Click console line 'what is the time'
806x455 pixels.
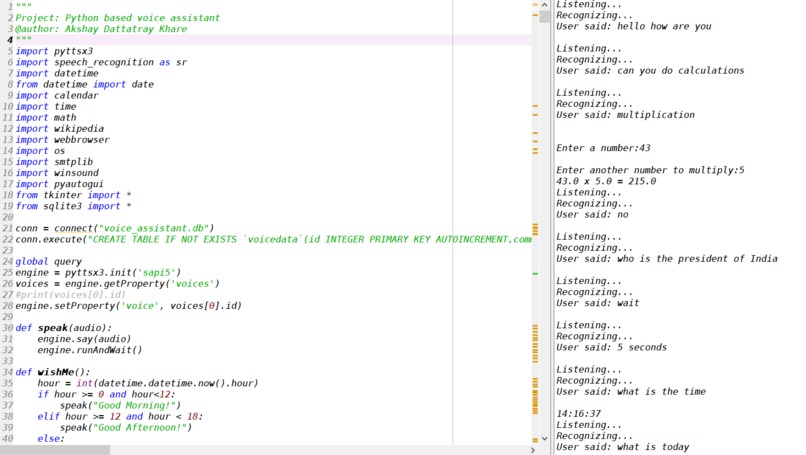(x=631, y=392)
